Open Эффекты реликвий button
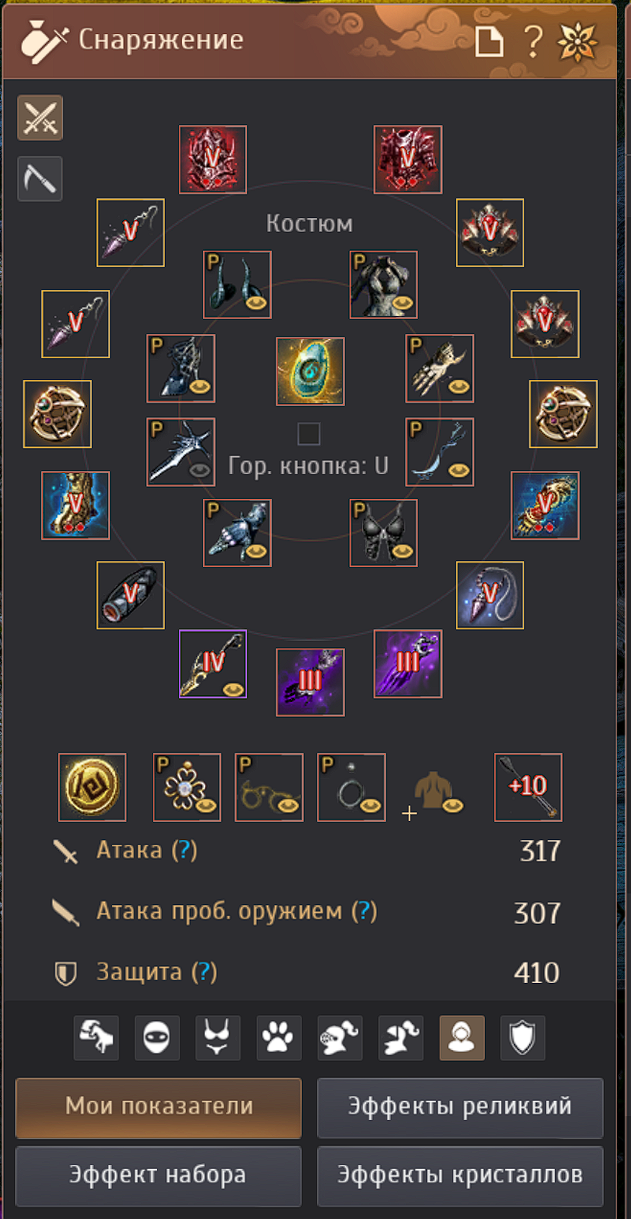This screenshot has height=1219, width=631. coord(460,1107)
